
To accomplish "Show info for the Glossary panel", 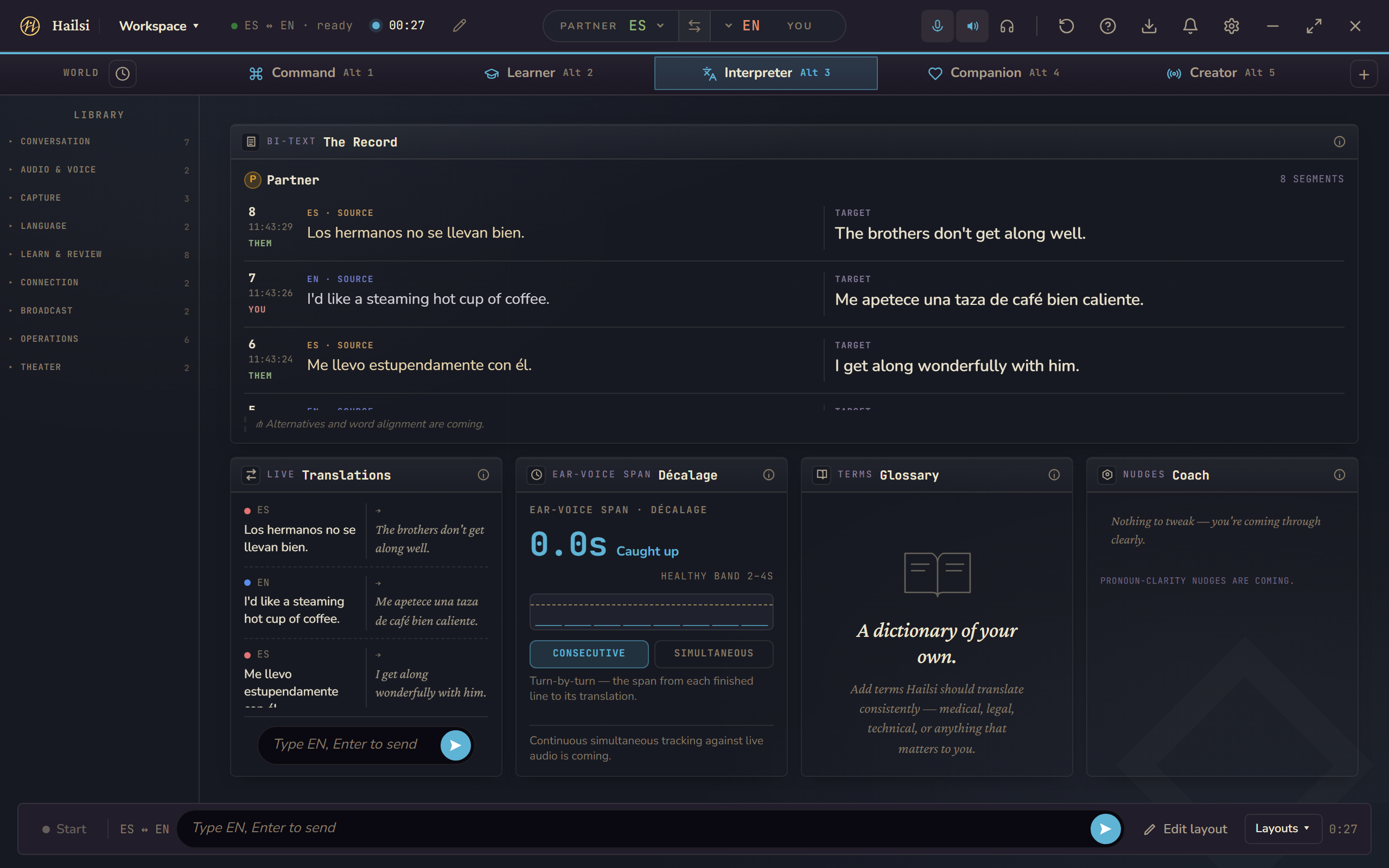I will pyautogui.click(x=1054, y=475).
